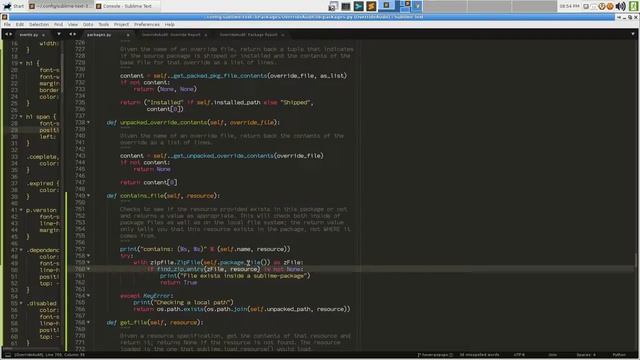
Task: Open the Selection menu
Action: [x=39, y=24]
